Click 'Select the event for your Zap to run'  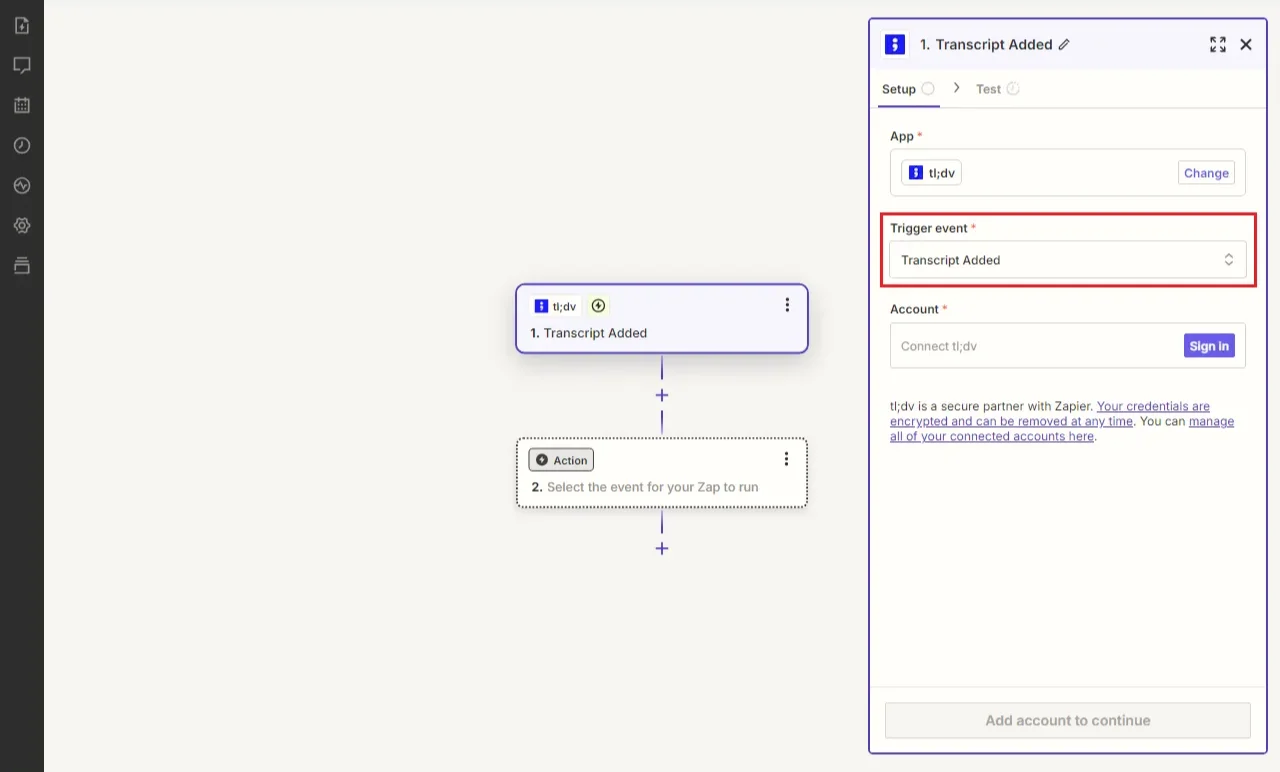(652, 487)
